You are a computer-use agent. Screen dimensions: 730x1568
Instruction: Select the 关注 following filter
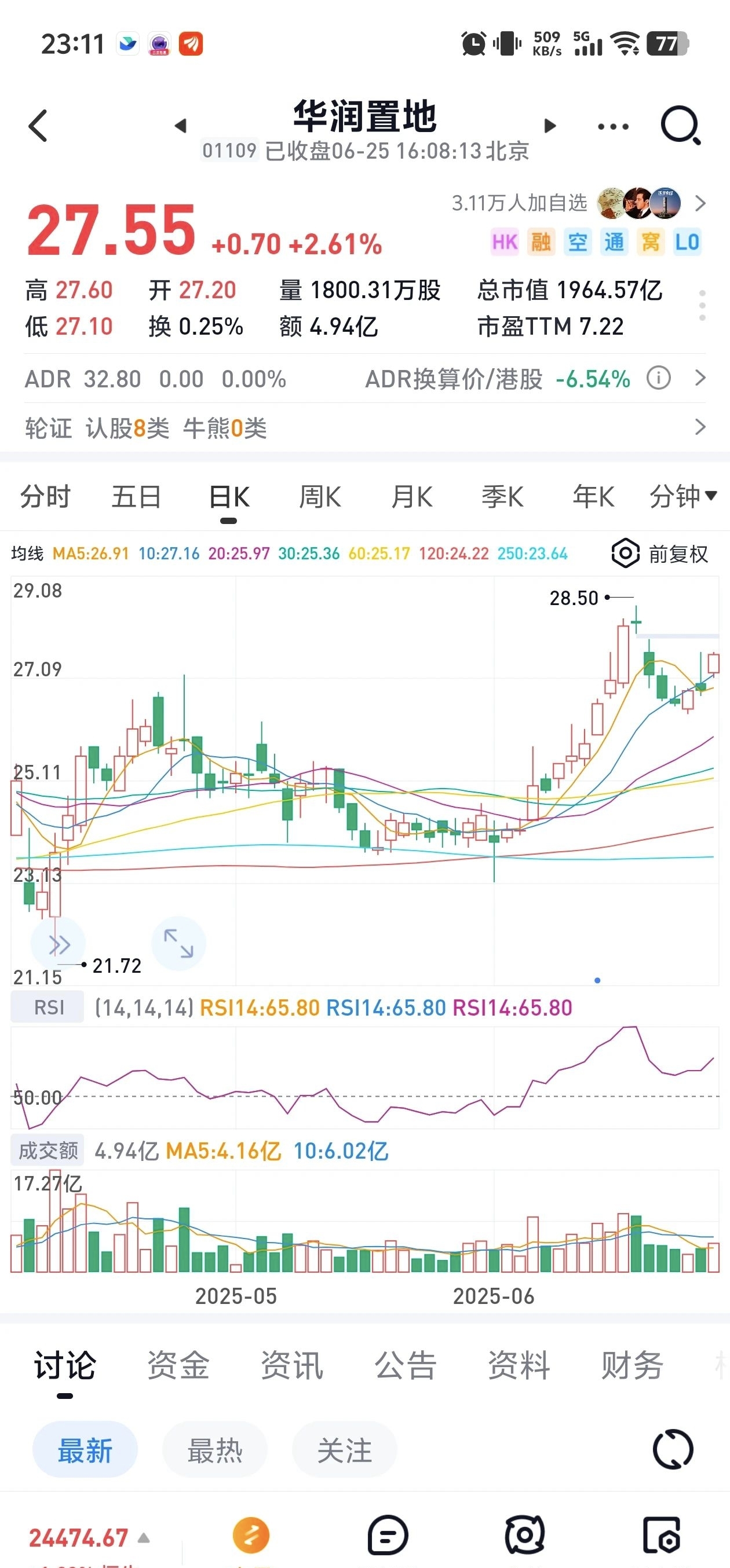(x=345, y=1450)
